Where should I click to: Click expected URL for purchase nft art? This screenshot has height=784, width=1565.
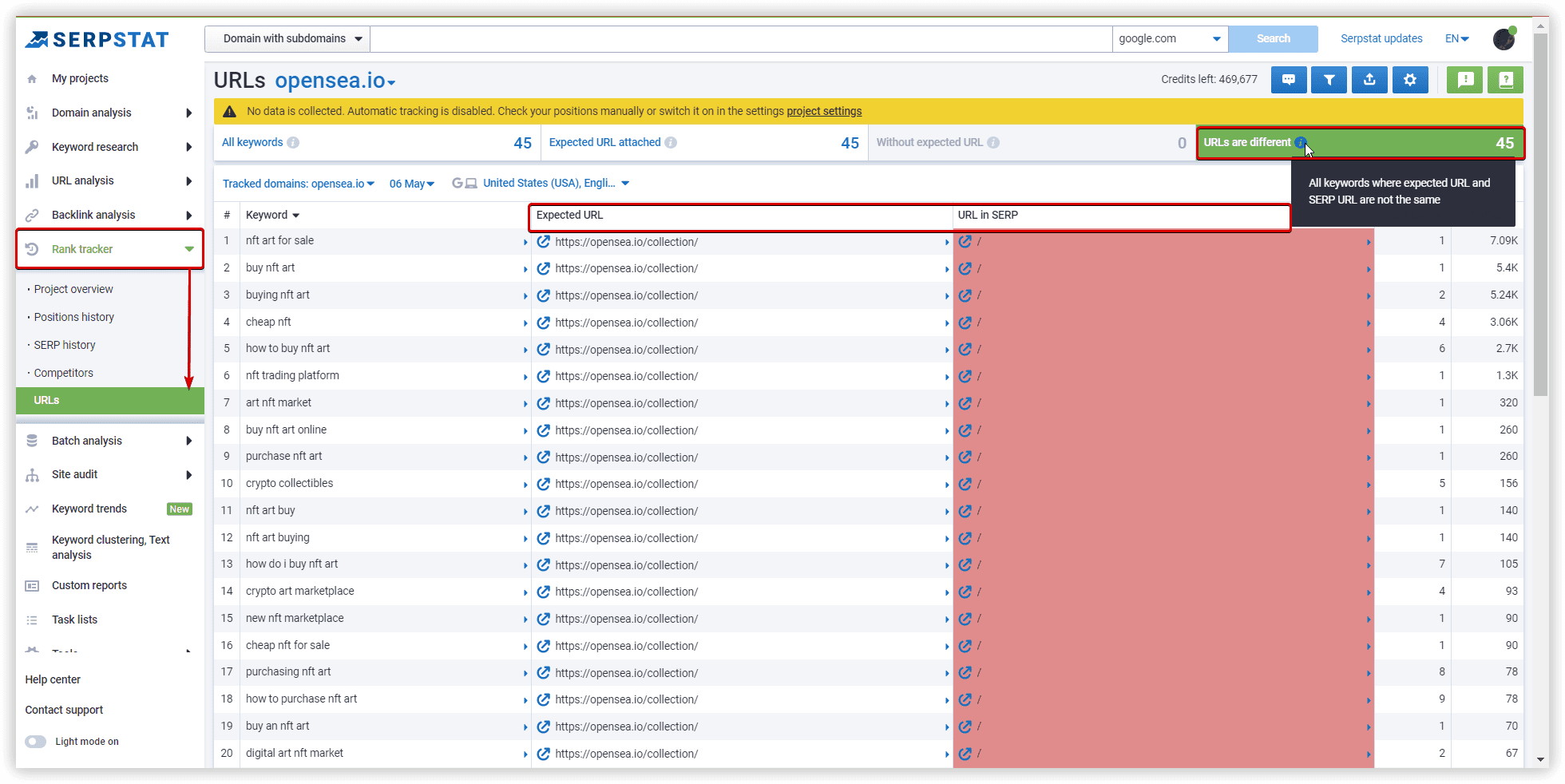point(626,457)
